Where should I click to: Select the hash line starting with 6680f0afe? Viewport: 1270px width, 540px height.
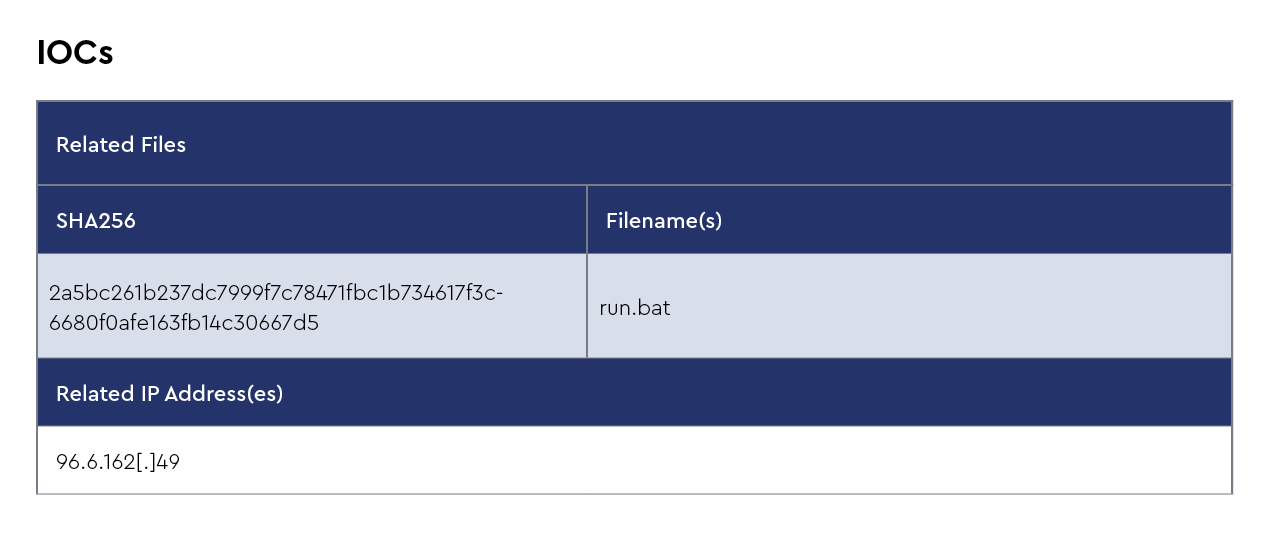point(184,323)
